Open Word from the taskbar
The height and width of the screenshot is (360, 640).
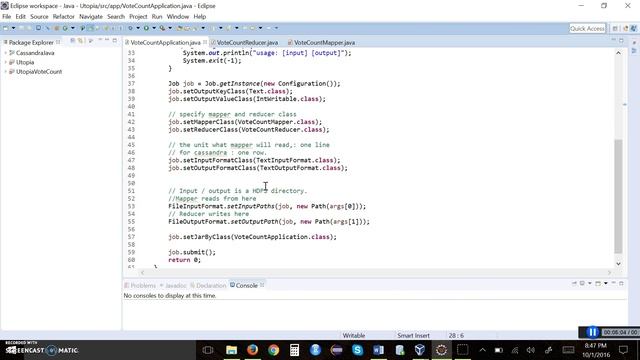[x=378, y=350]
